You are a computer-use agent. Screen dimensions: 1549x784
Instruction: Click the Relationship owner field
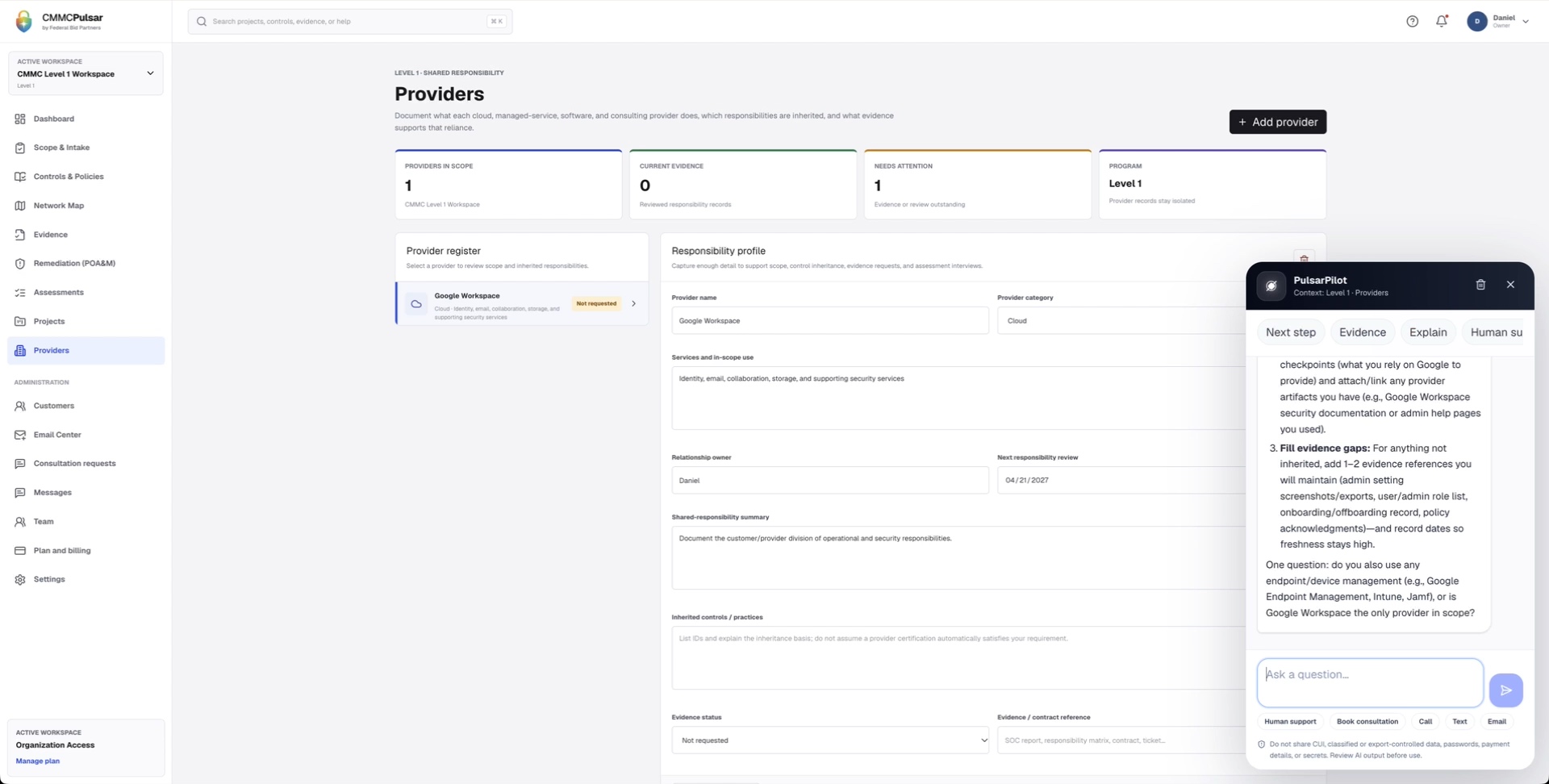tap(830, 481)
